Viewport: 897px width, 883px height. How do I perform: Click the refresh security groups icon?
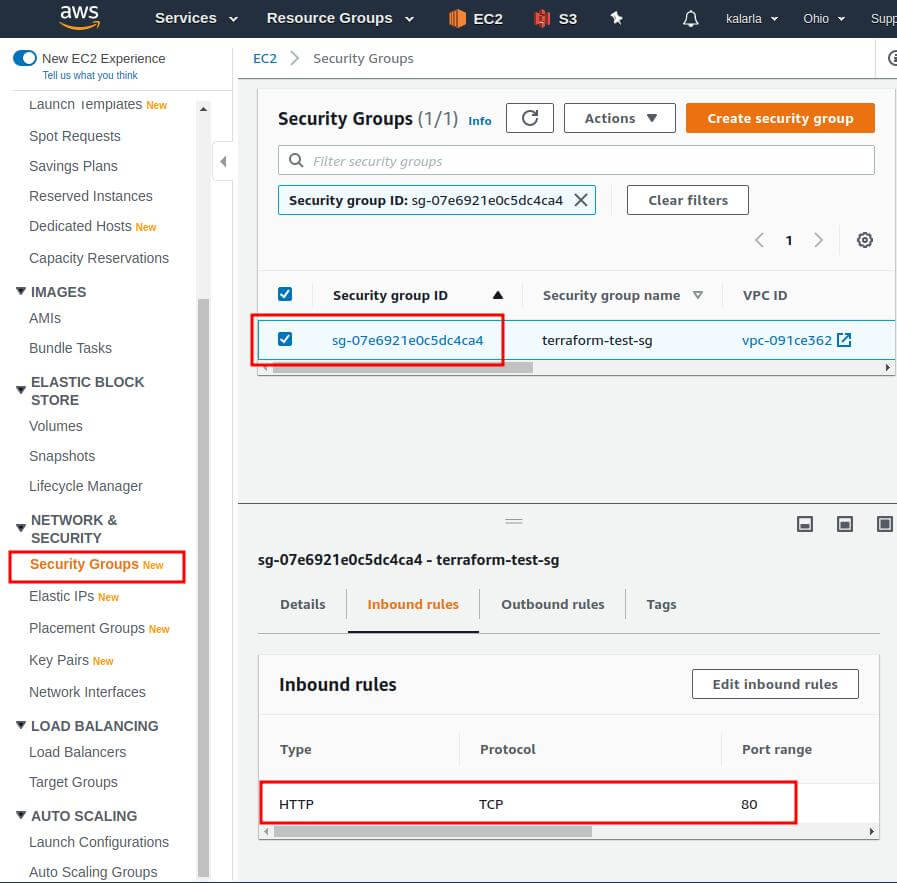(x=530, y=118)
